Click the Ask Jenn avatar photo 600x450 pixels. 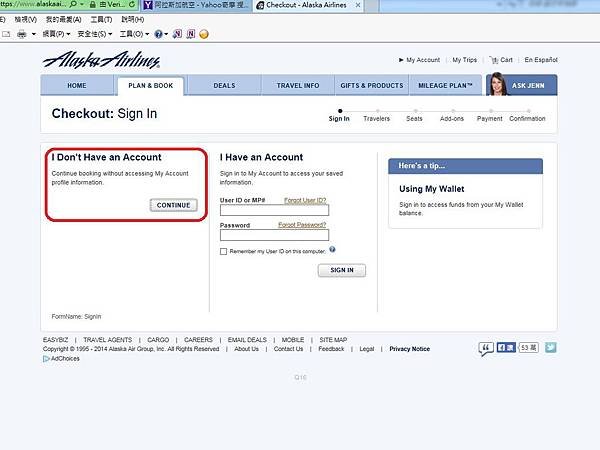pos(497,84)
